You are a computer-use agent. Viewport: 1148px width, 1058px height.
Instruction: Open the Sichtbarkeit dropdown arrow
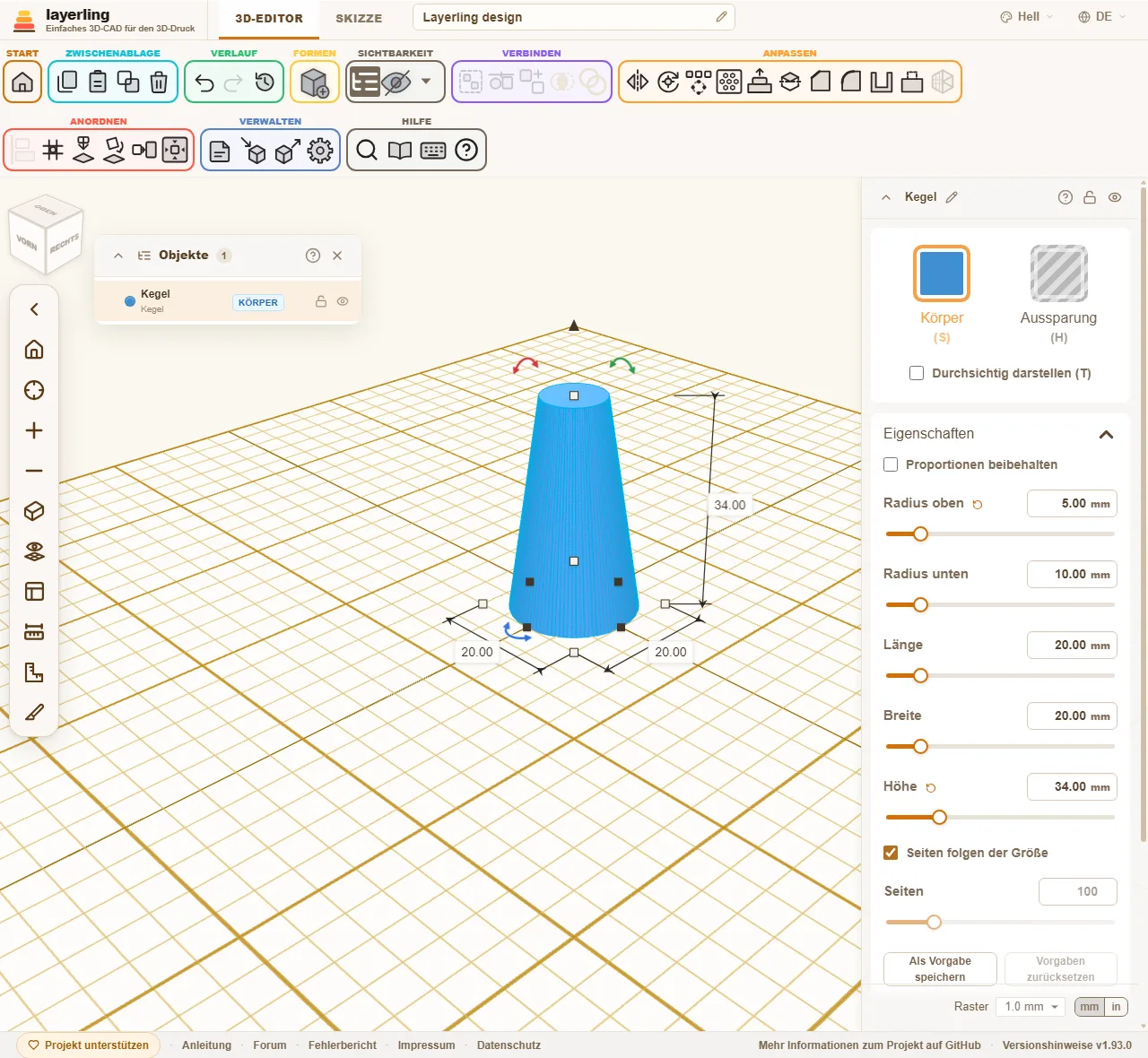pyautogui.click(x=426, y=82)
